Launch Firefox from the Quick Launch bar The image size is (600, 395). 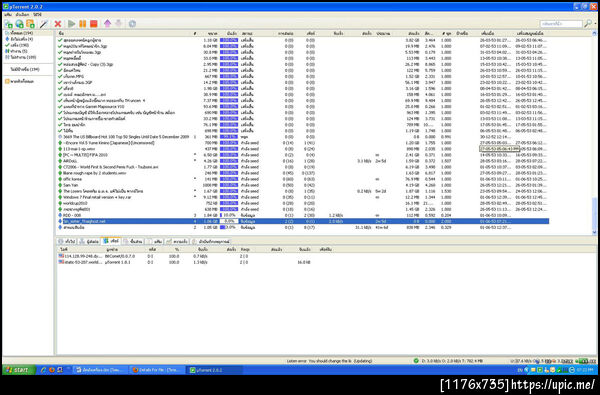[52, 370]
